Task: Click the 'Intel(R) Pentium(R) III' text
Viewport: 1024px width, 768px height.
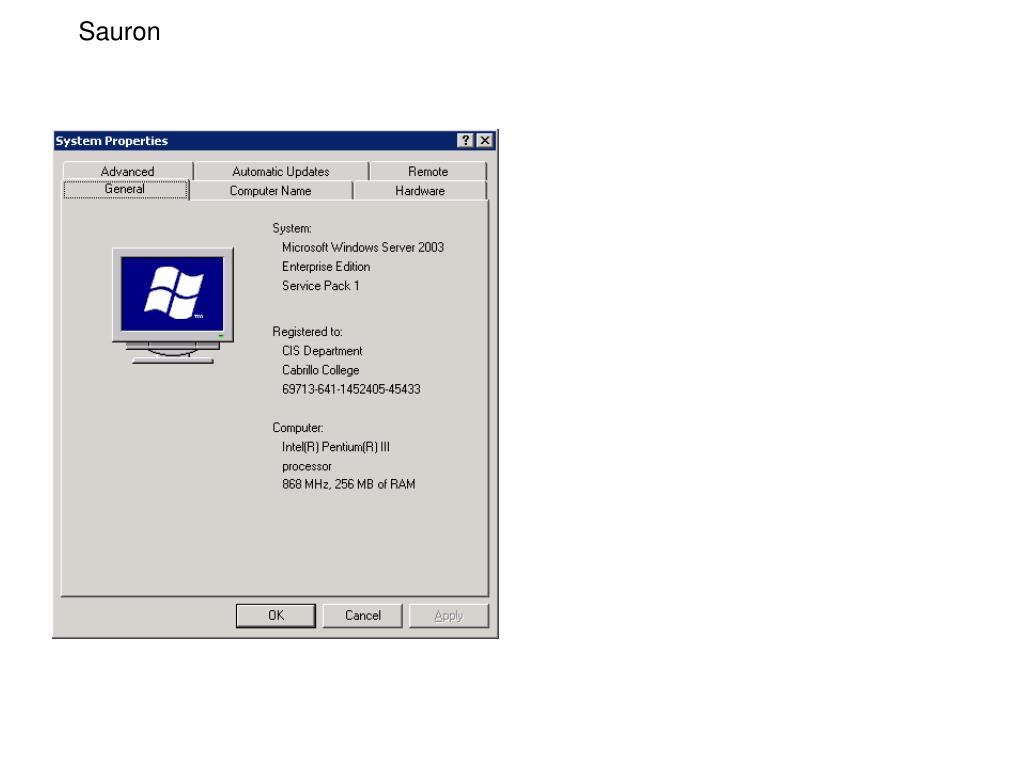Action: point(336,447)
